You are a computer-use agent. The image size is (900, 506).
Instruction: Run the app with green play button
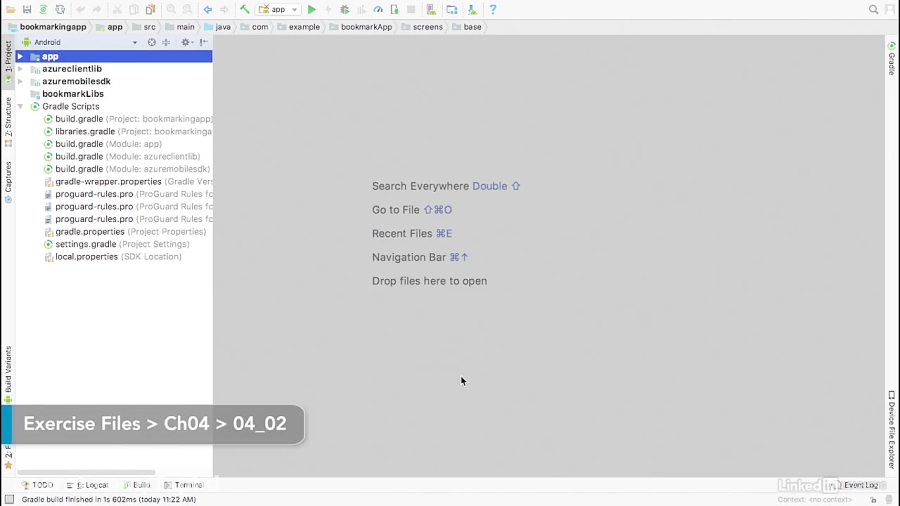tap(312, 10)
